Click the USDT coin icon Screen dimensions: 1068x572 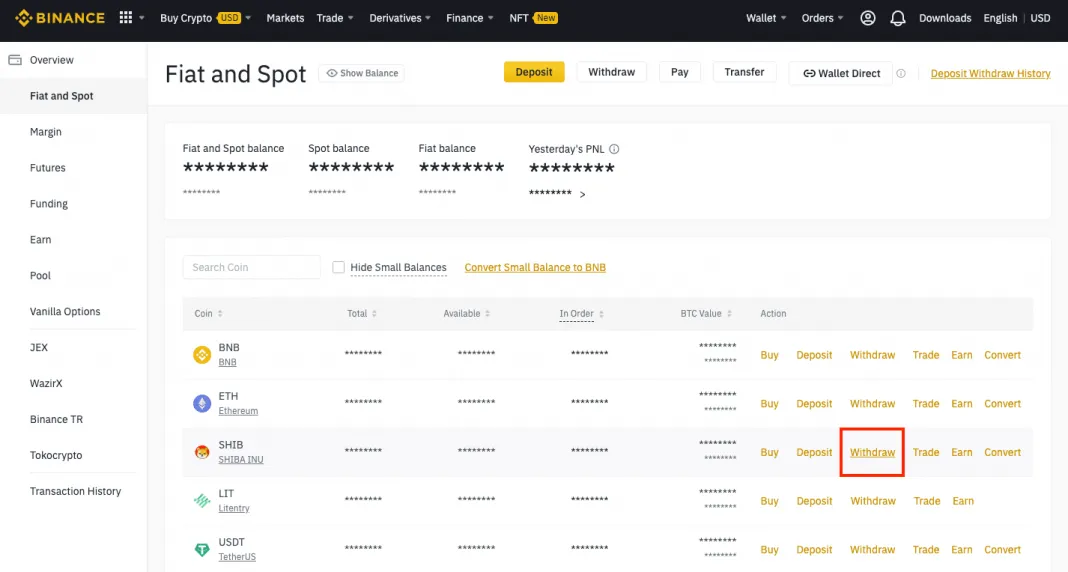202,549
